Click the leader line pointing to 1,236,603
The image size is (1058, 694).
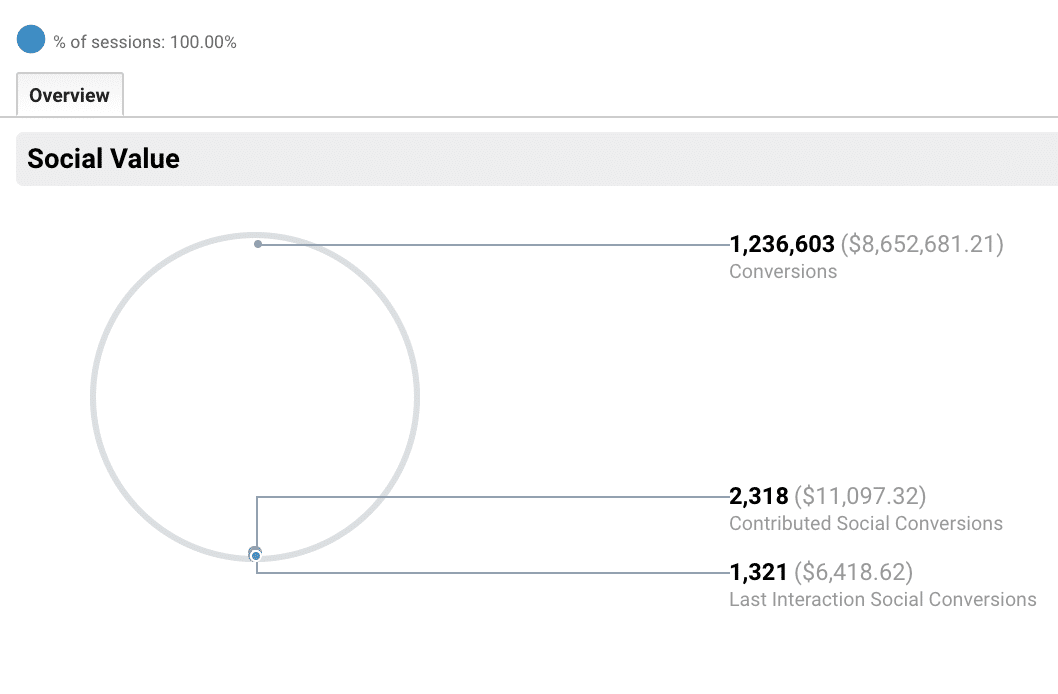pyautogui.click(x=500, y=244)
